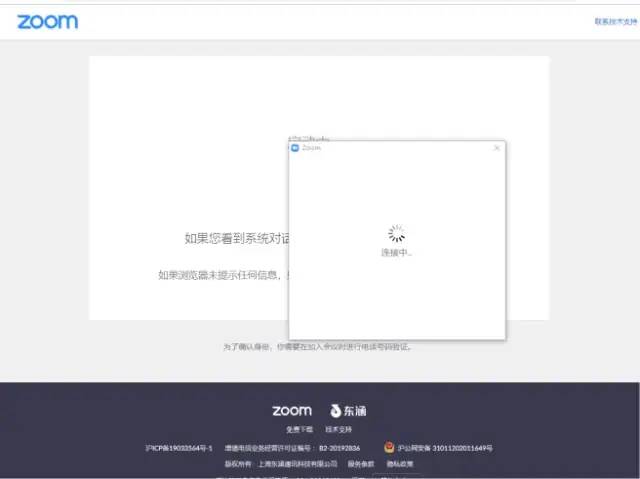Close the Zoom connecting dialog
Viewport: 640px width, 479px height.
pyautogui.click(x=496, y=148)
